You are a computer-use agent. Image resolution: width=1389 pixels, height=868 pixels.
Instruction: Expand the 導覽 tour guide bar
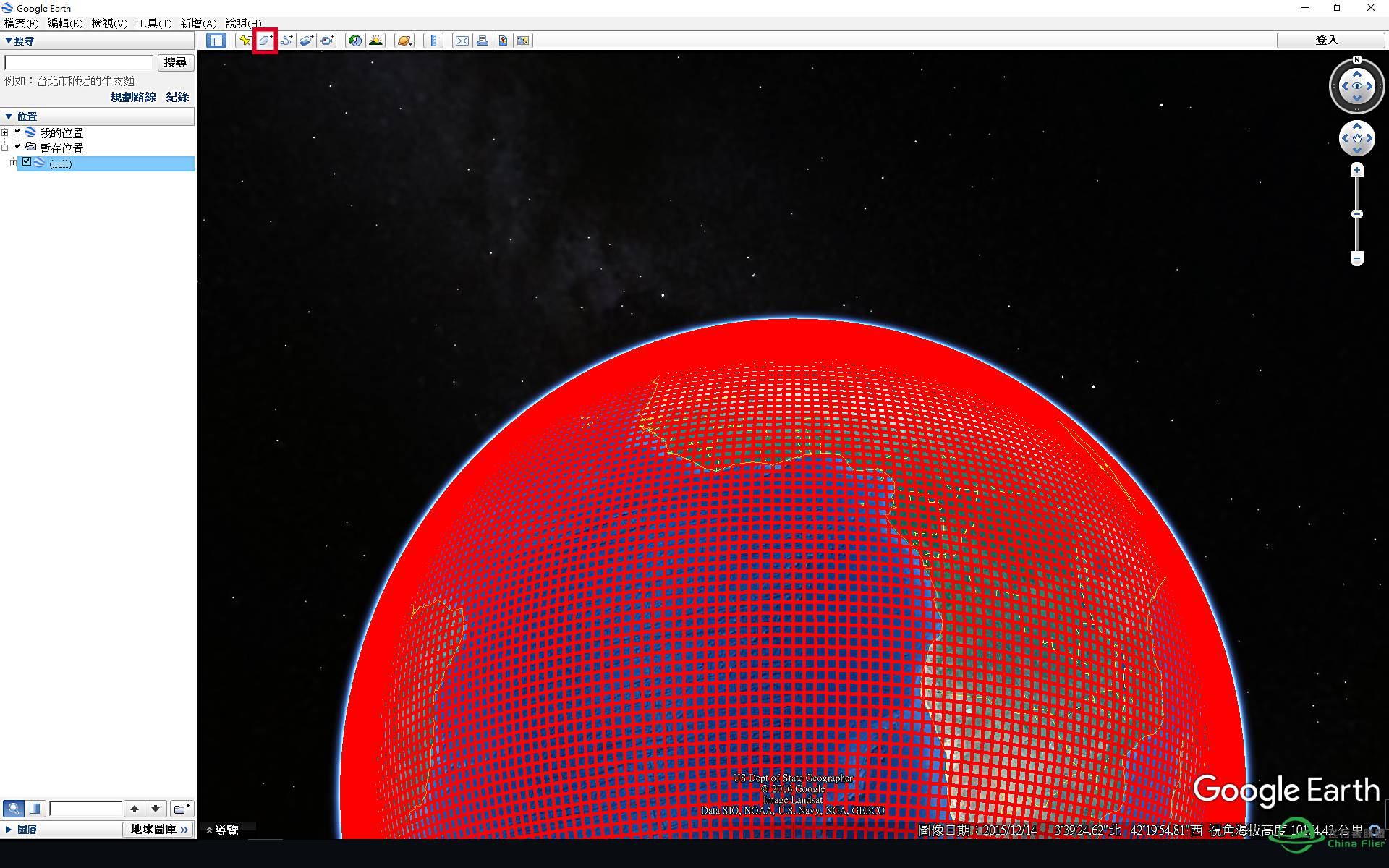coord(223,830)
